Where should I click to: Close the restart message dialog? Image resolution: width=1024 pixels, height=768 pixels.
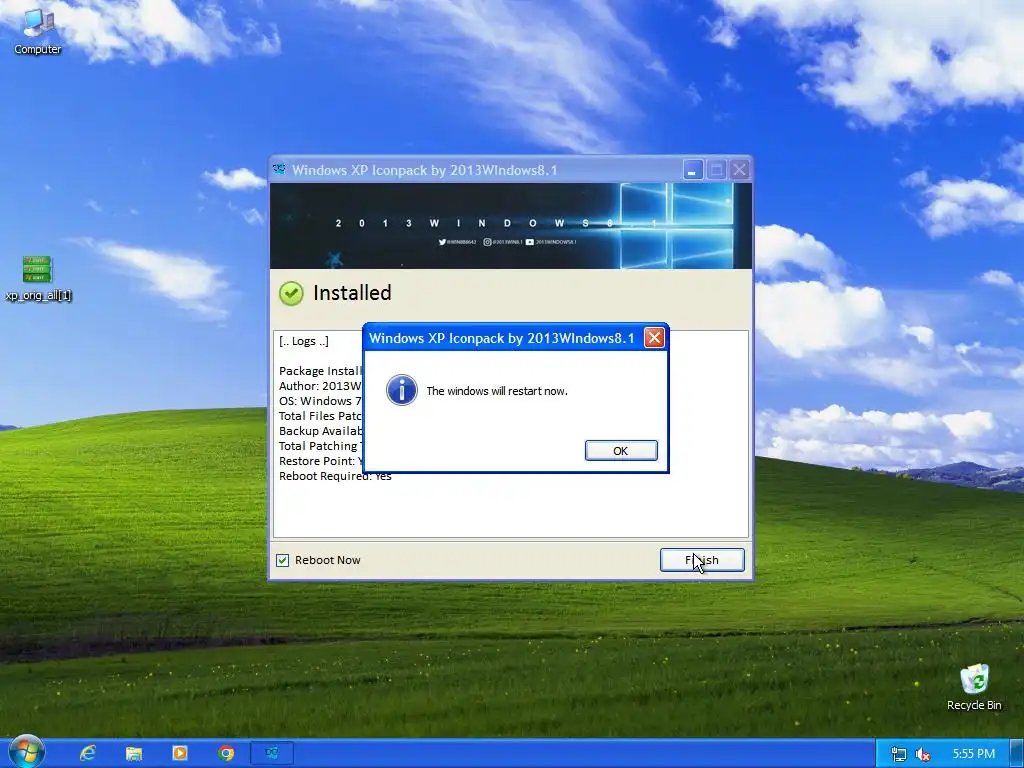[x=654, y=338]
